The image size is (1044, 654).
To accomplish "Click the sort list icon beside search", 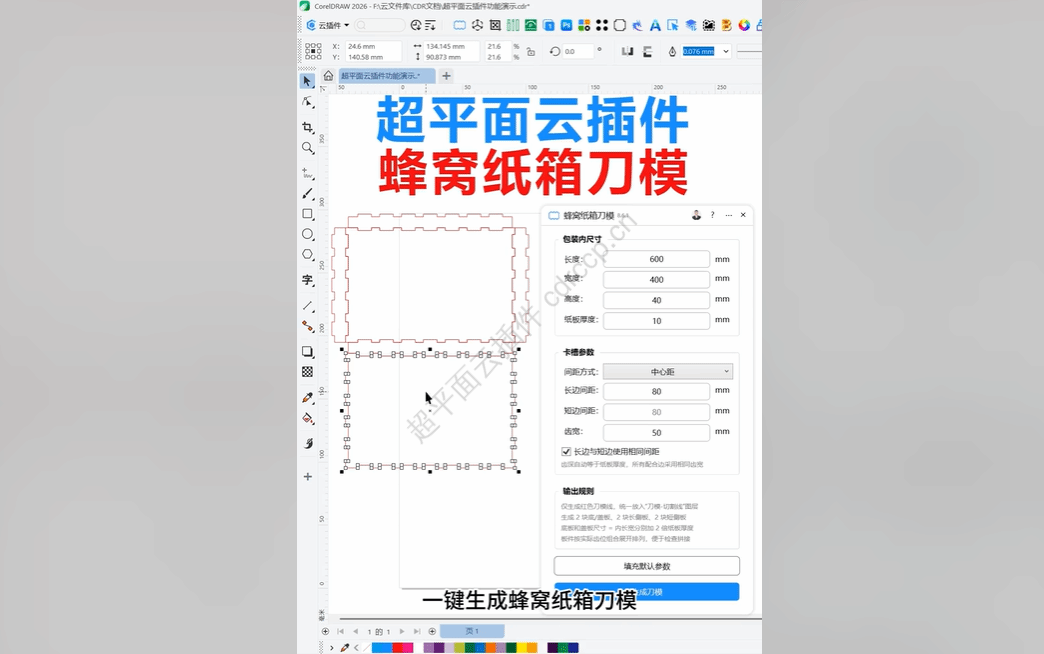I will tap(430, 25).
